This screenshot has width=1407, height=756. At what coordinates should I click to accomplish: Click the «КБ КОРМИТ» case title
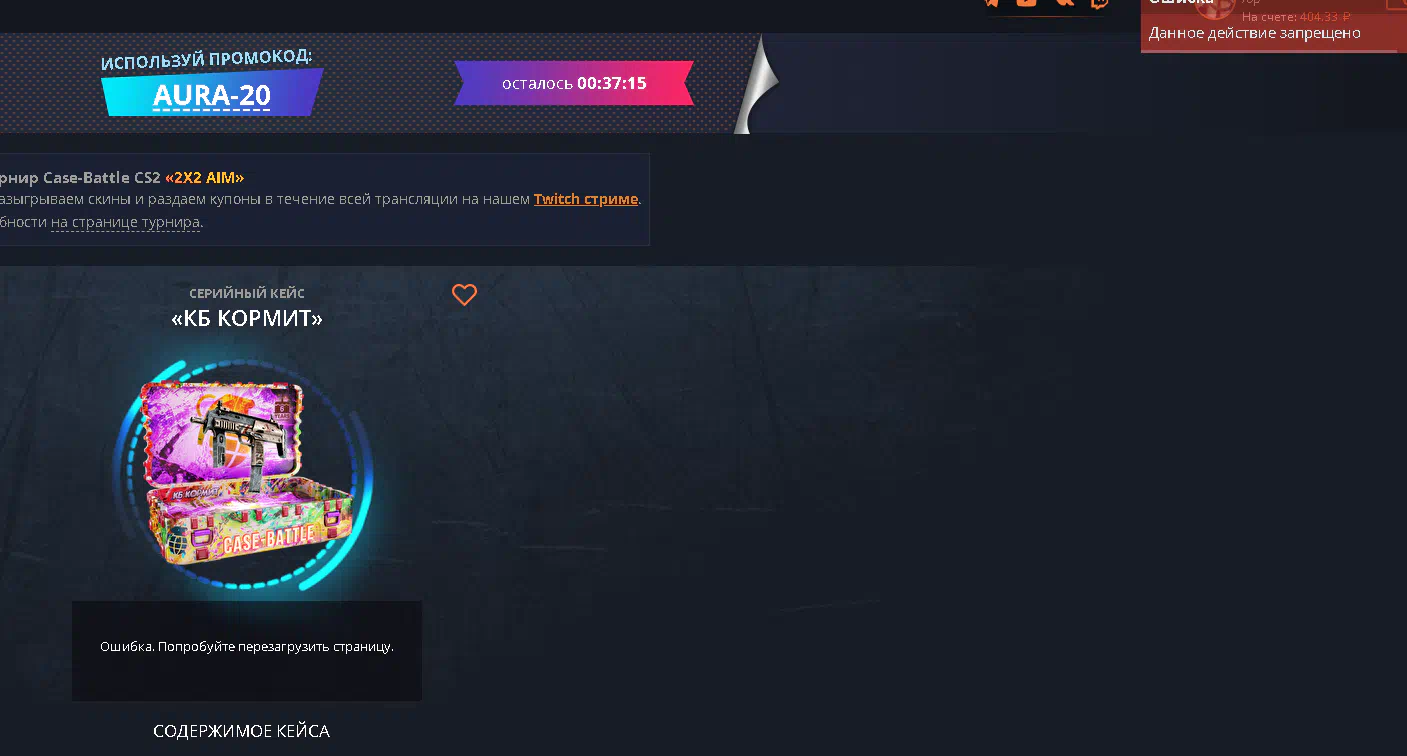(x=247, y=319)
